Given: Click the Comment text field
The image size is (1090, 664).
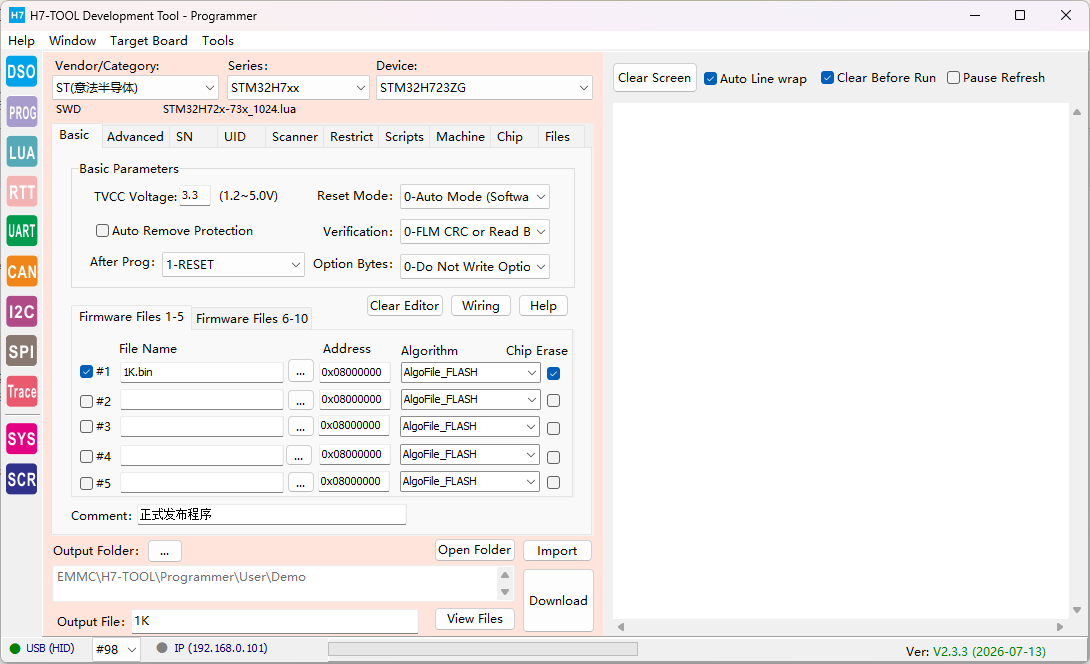Looking at the screenshot, I should (x=271, y=515).
